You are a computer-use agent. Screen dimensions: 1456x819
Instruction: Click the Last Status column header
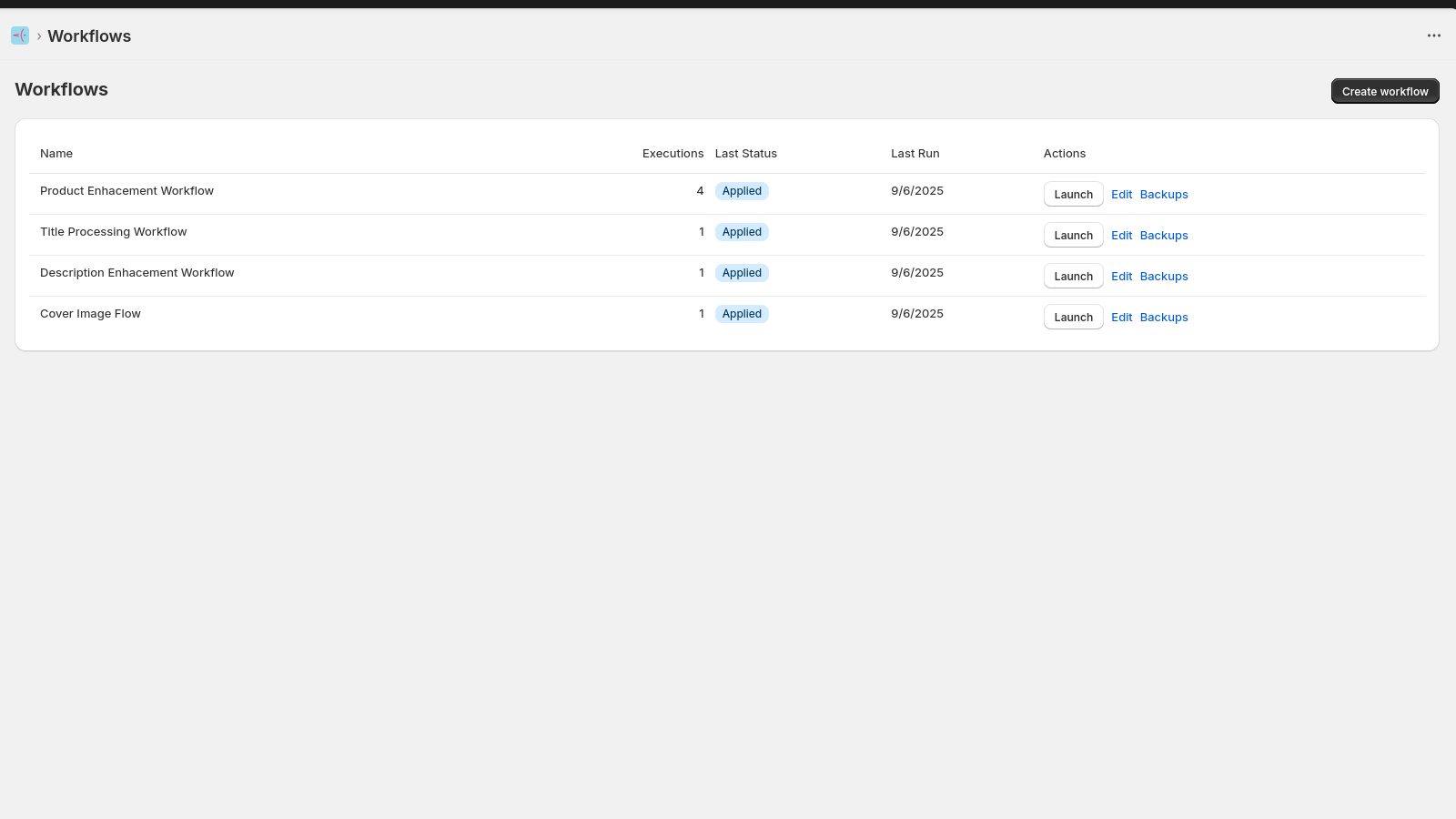pyautogui.click(x=746, y=153)
